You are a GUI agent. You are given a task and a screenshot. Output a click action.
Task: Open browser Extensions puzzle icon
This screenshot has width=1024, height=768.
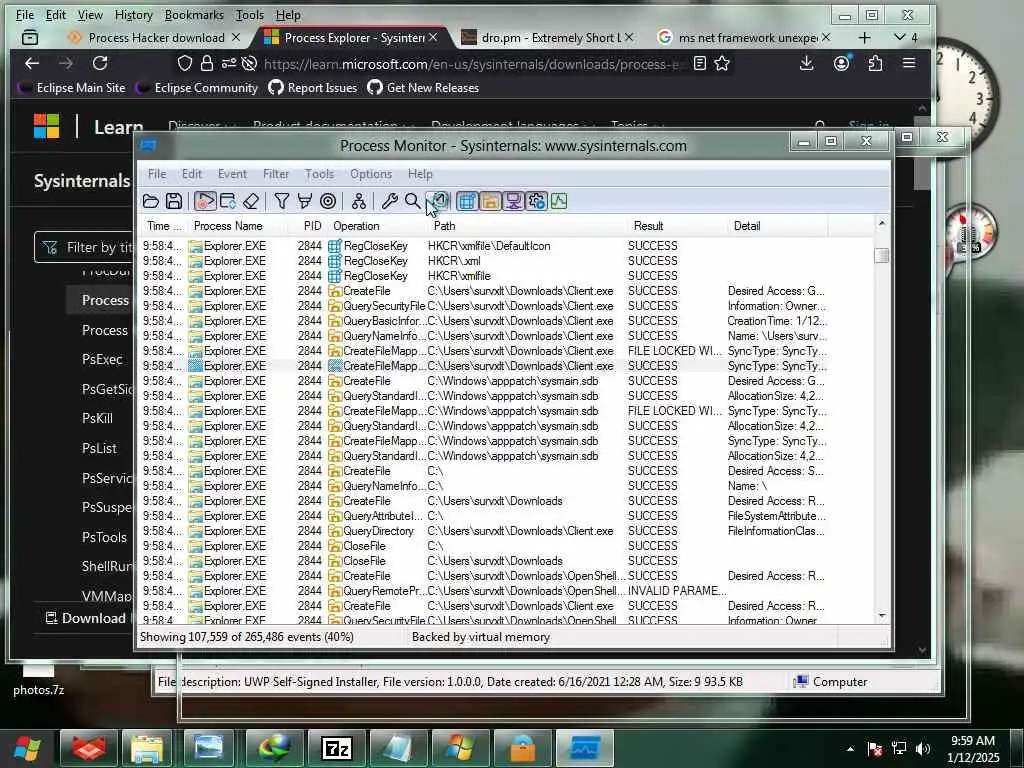[x=875, y=63]
